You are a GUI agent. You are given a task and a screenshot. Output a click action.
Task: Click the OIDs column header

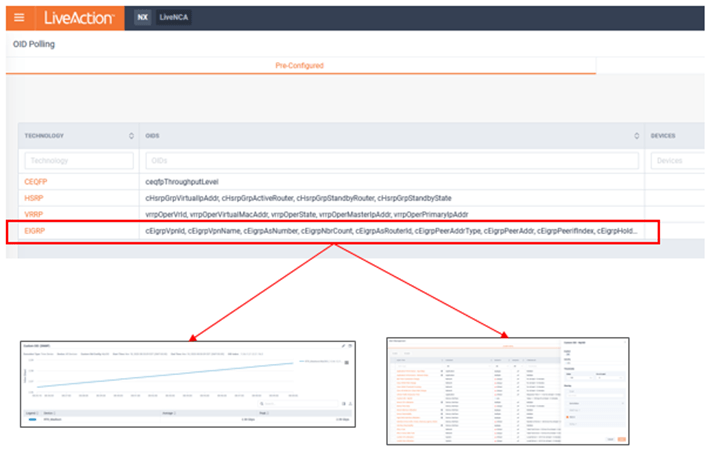pyautogui.click(x=152, y=136)
